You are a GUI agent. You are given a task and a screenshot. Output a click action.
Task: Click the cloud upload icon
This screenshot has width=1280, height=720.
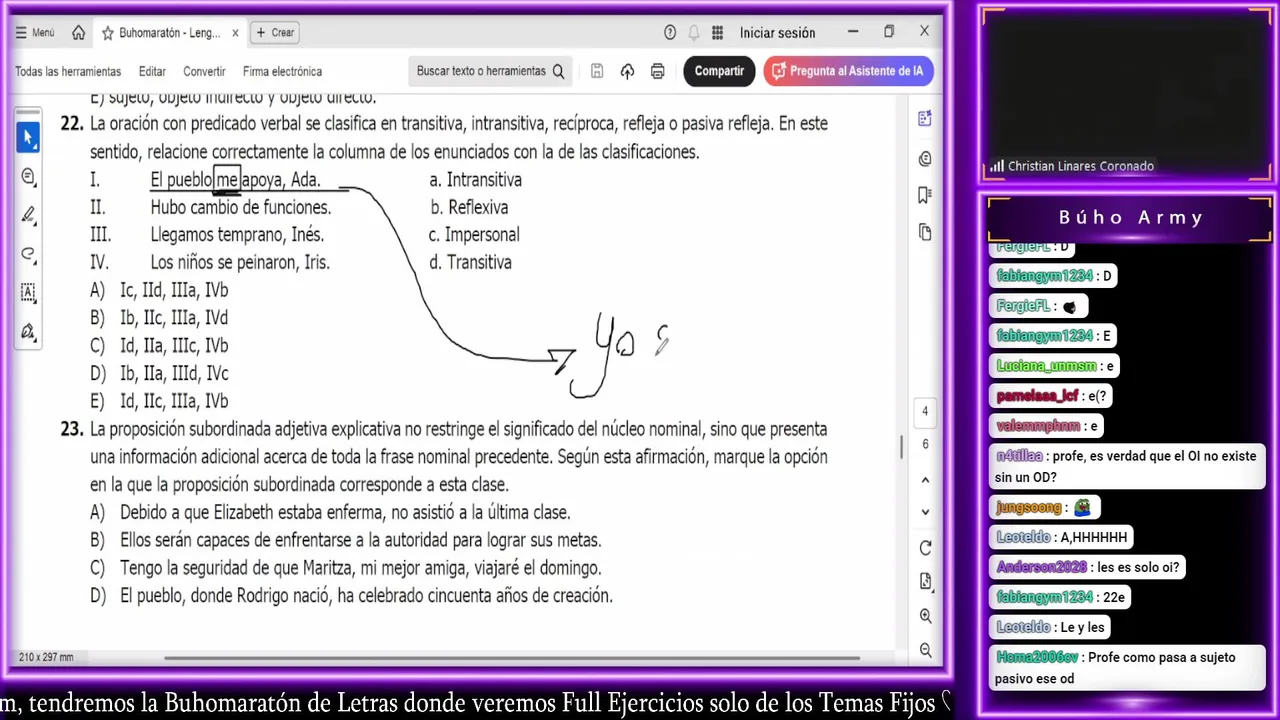(627, 71)
